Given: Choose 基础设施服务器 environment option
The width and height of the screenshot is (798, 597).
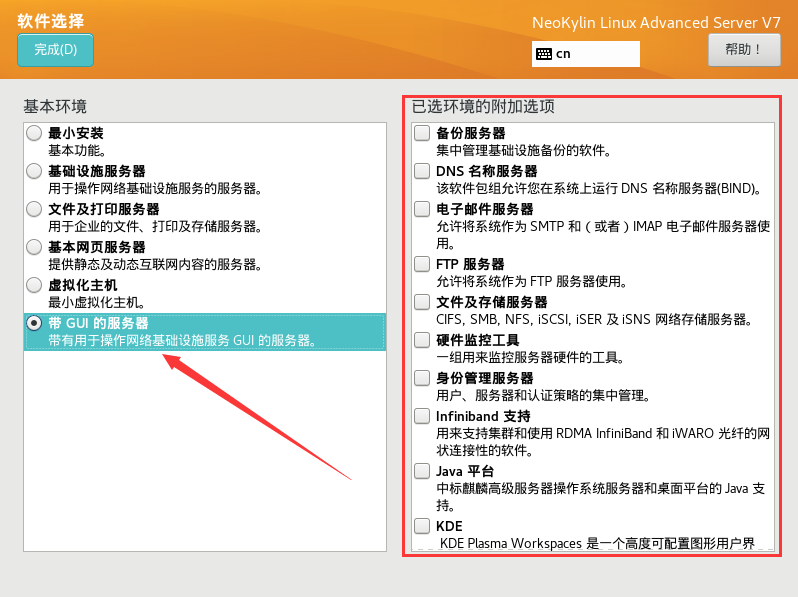Looking at the screenshot, I should (35, 171).
